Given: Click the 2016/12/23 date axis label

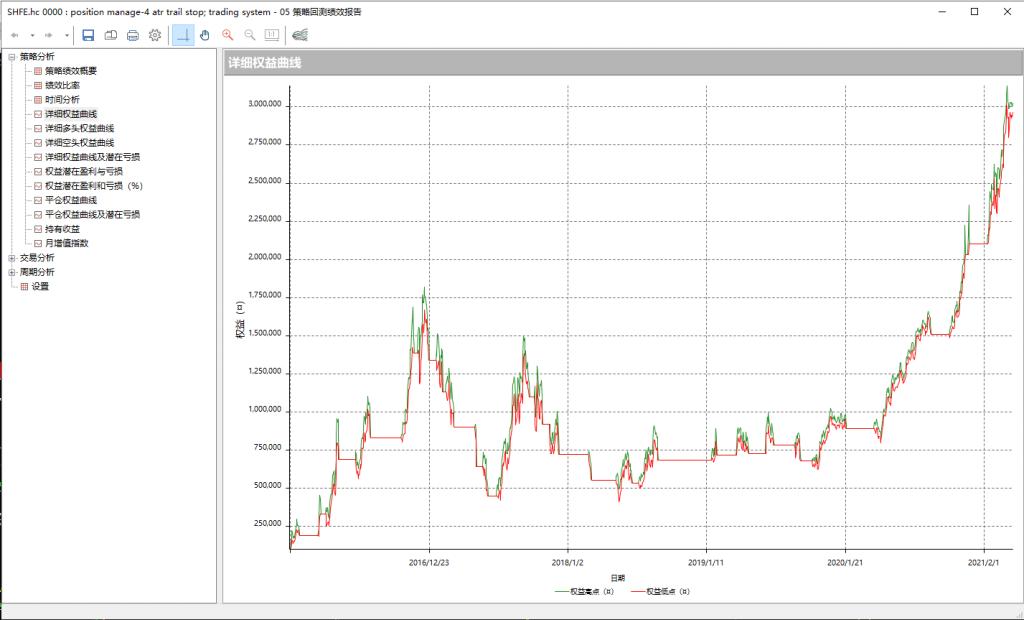Looking at the screenshot, I should pyautogui.click(x=429, y=563).
